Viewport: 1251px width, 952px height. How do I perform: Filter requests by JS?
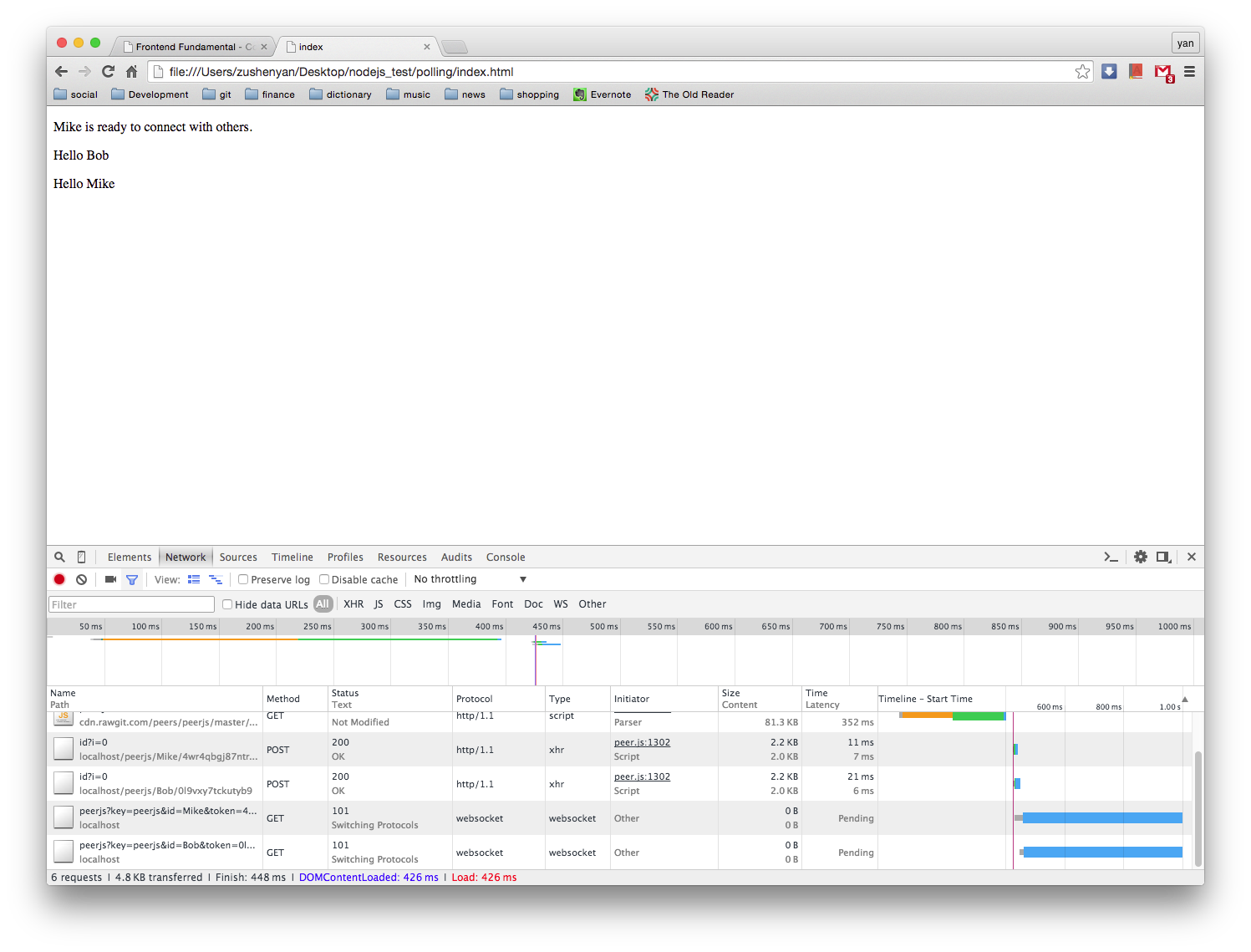pyautogui.click(x=379, y=604)
